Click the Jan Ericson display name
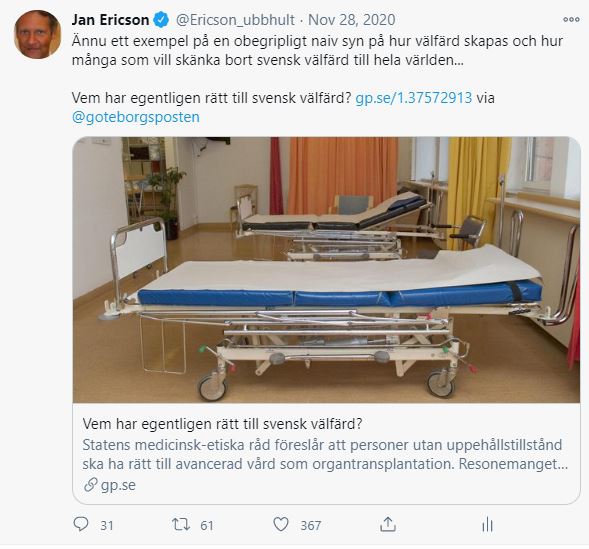Screen dimensions: 589x549 (x=110, y=20)
